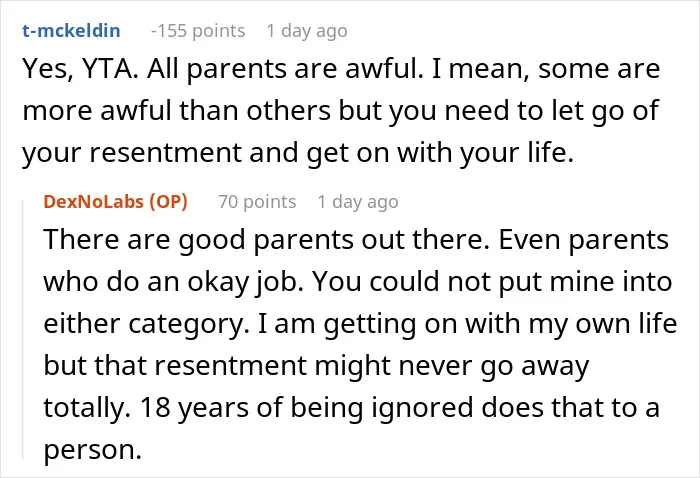Click the '(OP)' tag beside DexNoLabs

(168, 202)
